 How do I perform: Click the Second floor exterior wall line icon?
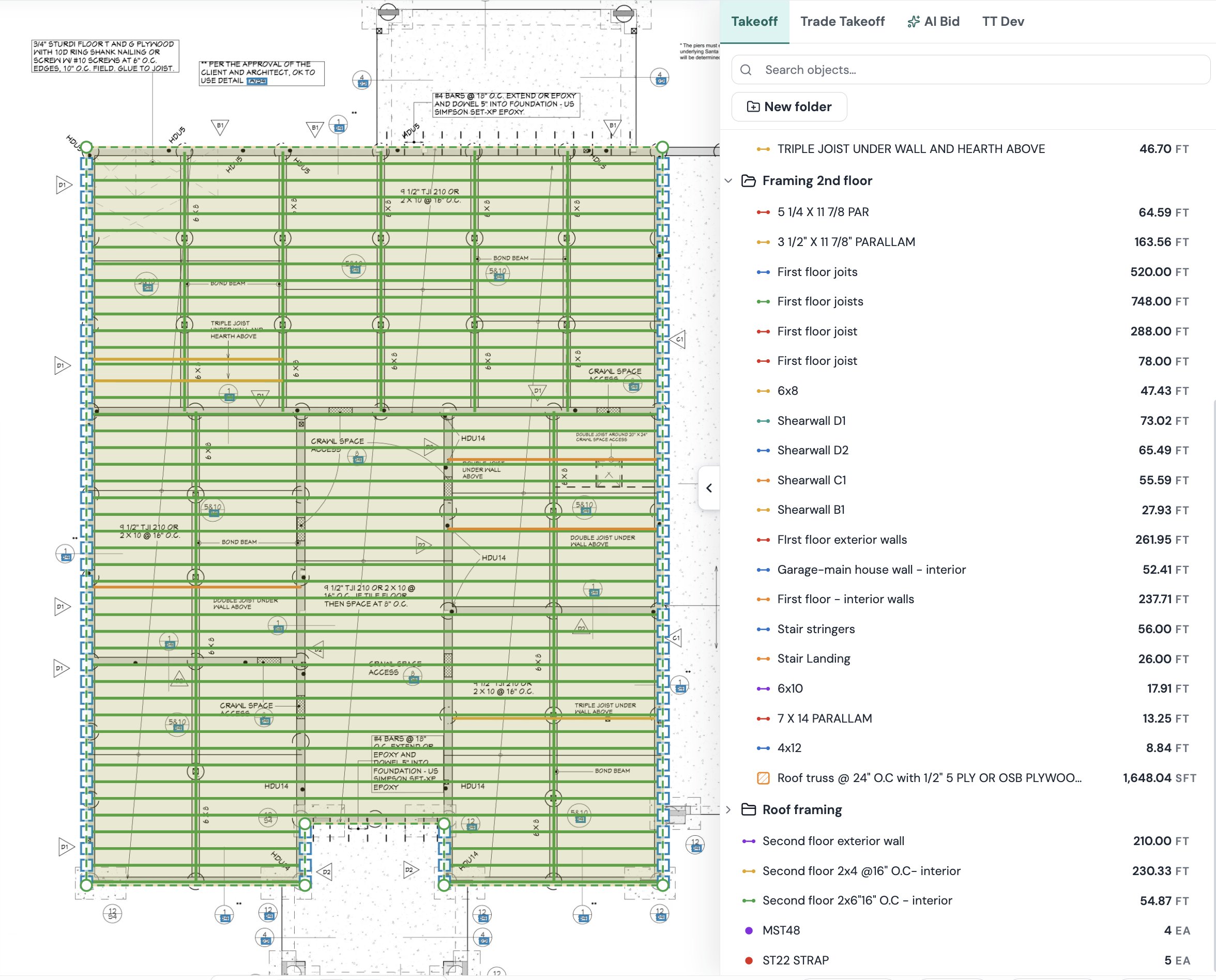click(749, 841)
